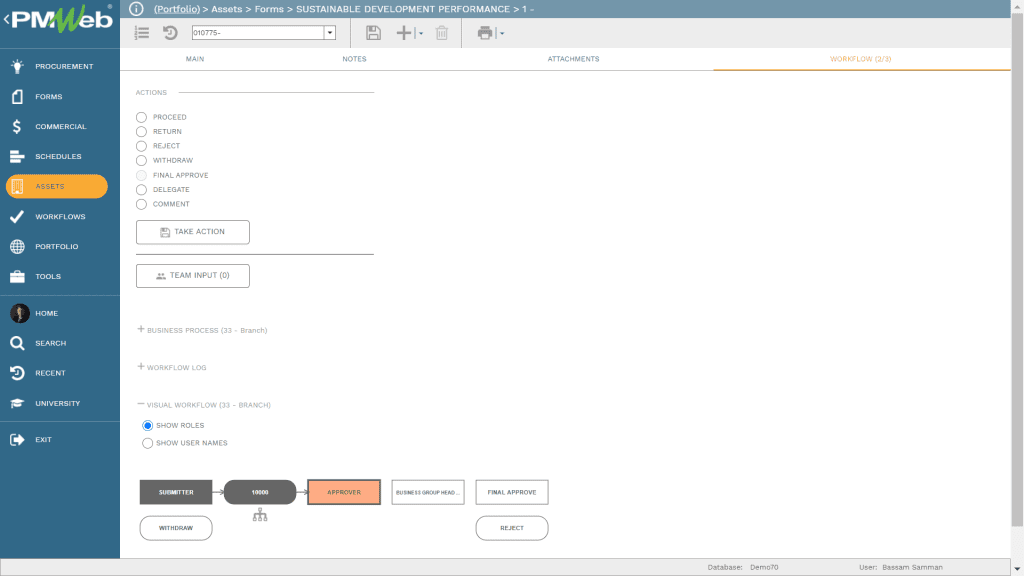
Task: Open the Assets module
Action: [x=57, y=186]
